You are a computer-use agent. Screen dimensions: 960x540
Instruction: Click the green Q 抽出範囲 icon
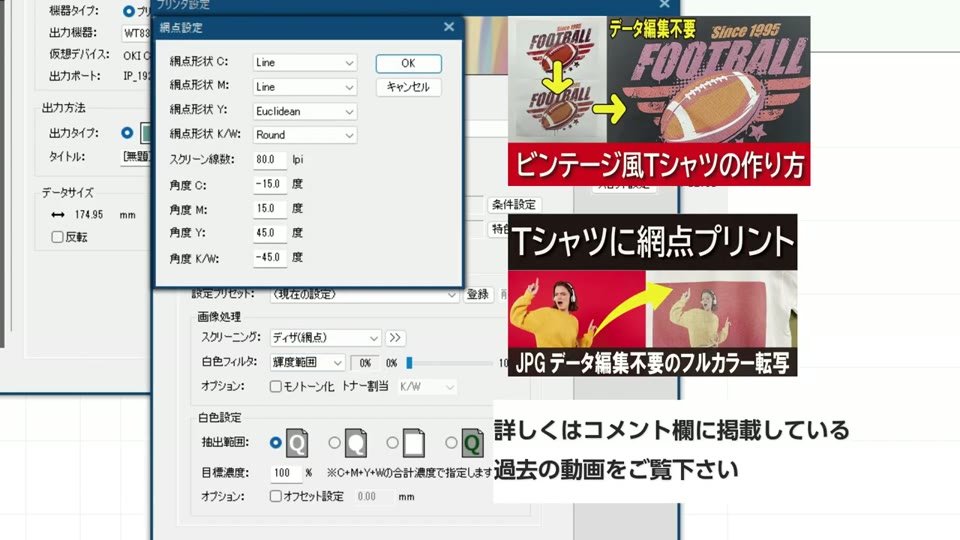[473, 443]
